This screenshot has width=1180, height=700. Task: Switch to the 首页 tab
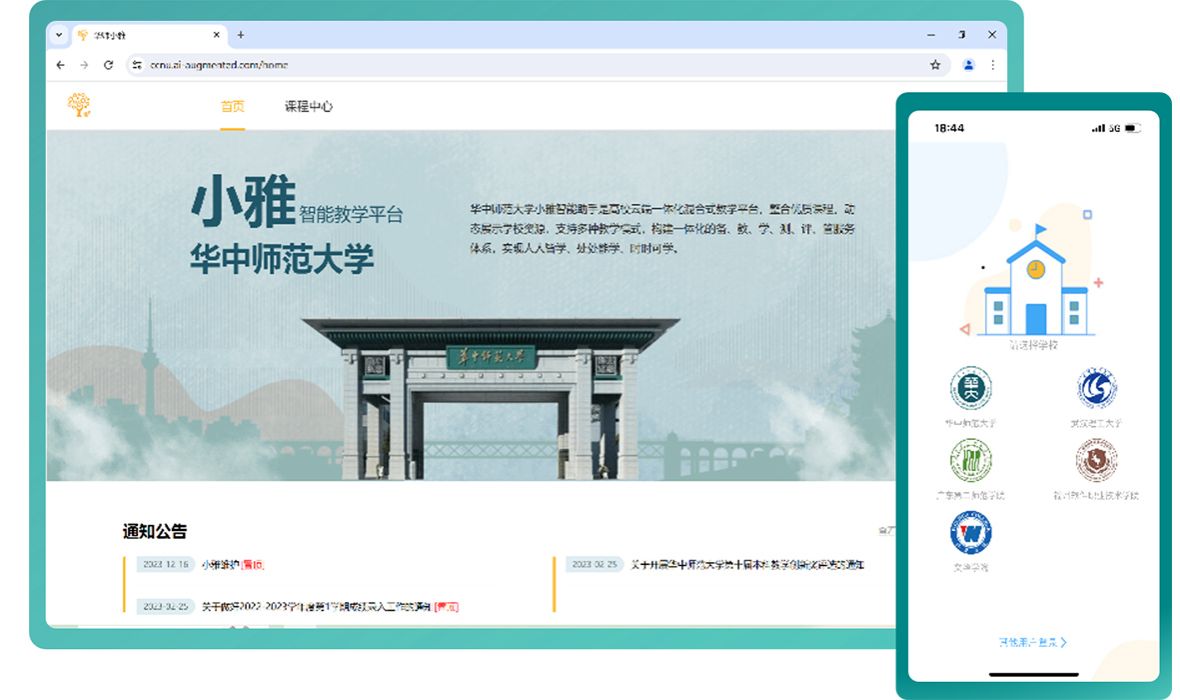[x=232, y=106]
